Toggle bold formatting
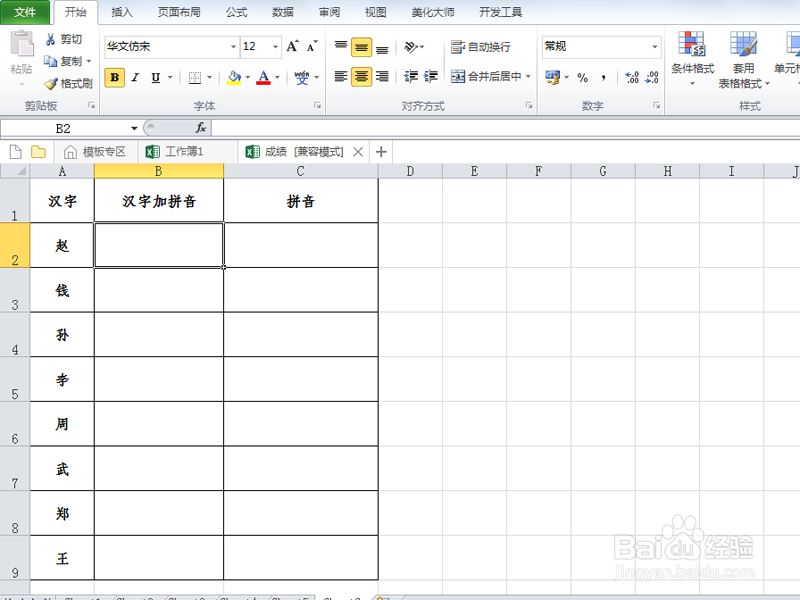Viewport: 800px width, 600px height. [115, 78]
